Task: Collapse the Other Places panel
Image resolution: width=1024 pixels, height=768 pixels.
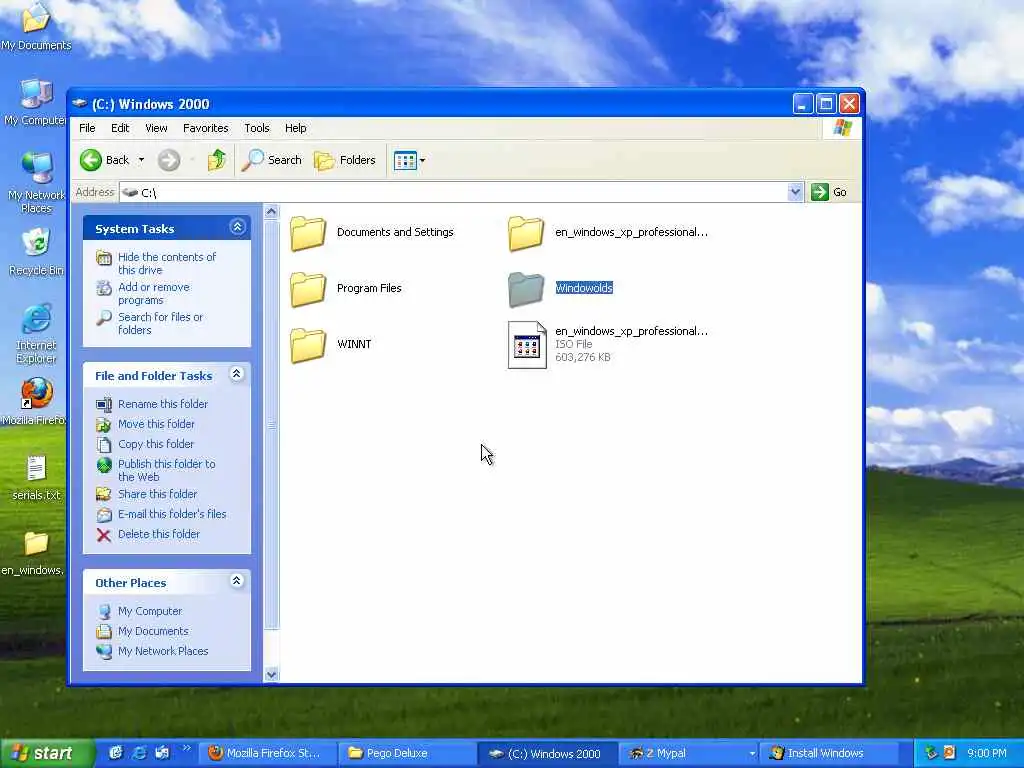Action: 237,581
